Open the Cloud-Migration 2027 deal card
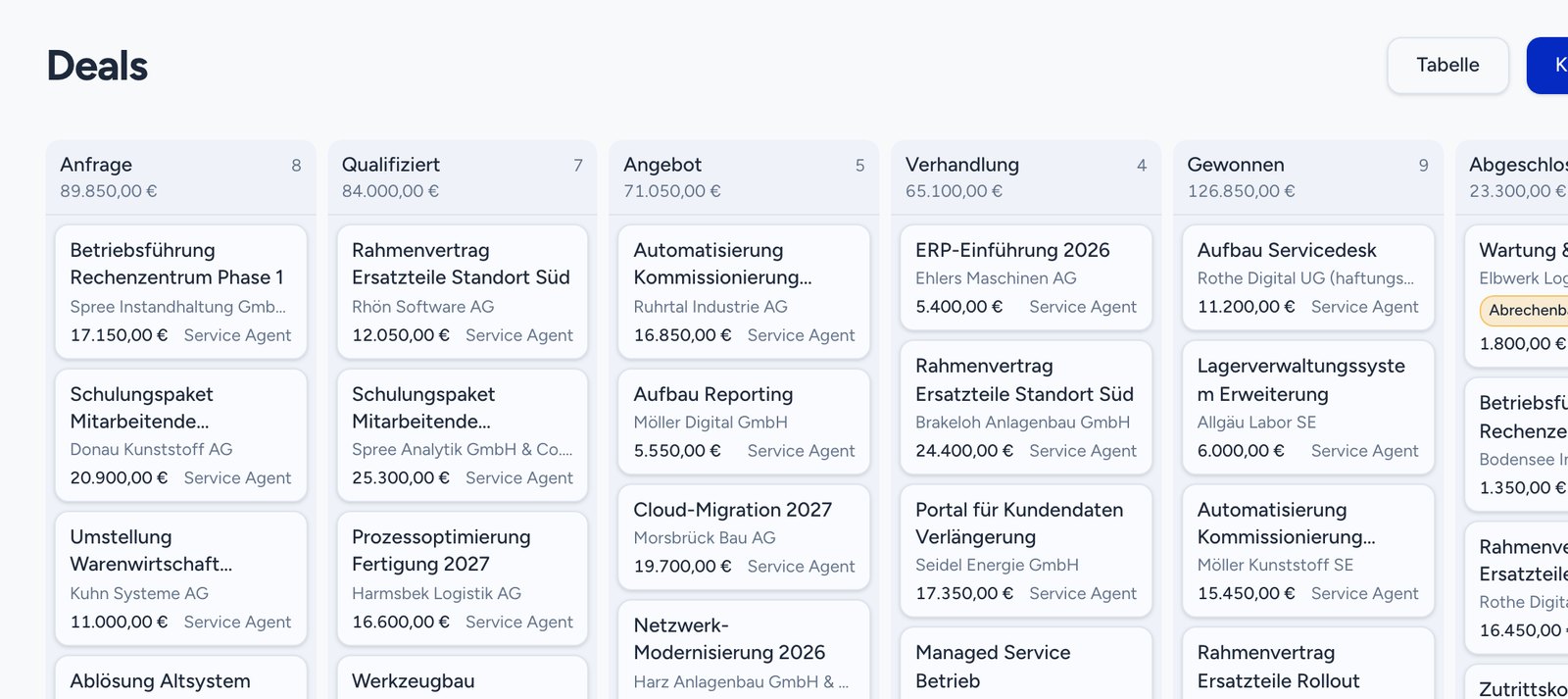Image resolution: width=1568 pixels, height=699 pixels. (x=744, y=537)
